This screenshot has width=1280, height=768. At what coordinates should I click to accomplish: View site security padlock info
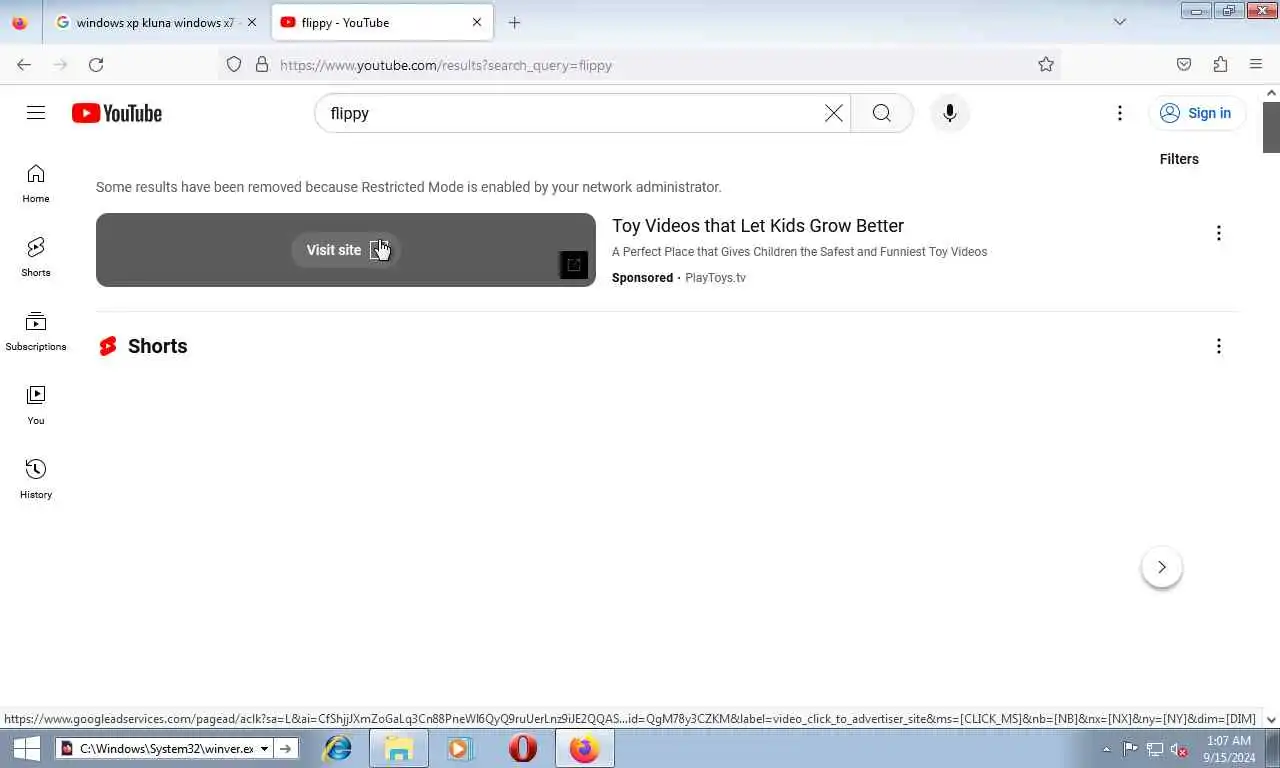pyautogui.click(x=262, y=65)
